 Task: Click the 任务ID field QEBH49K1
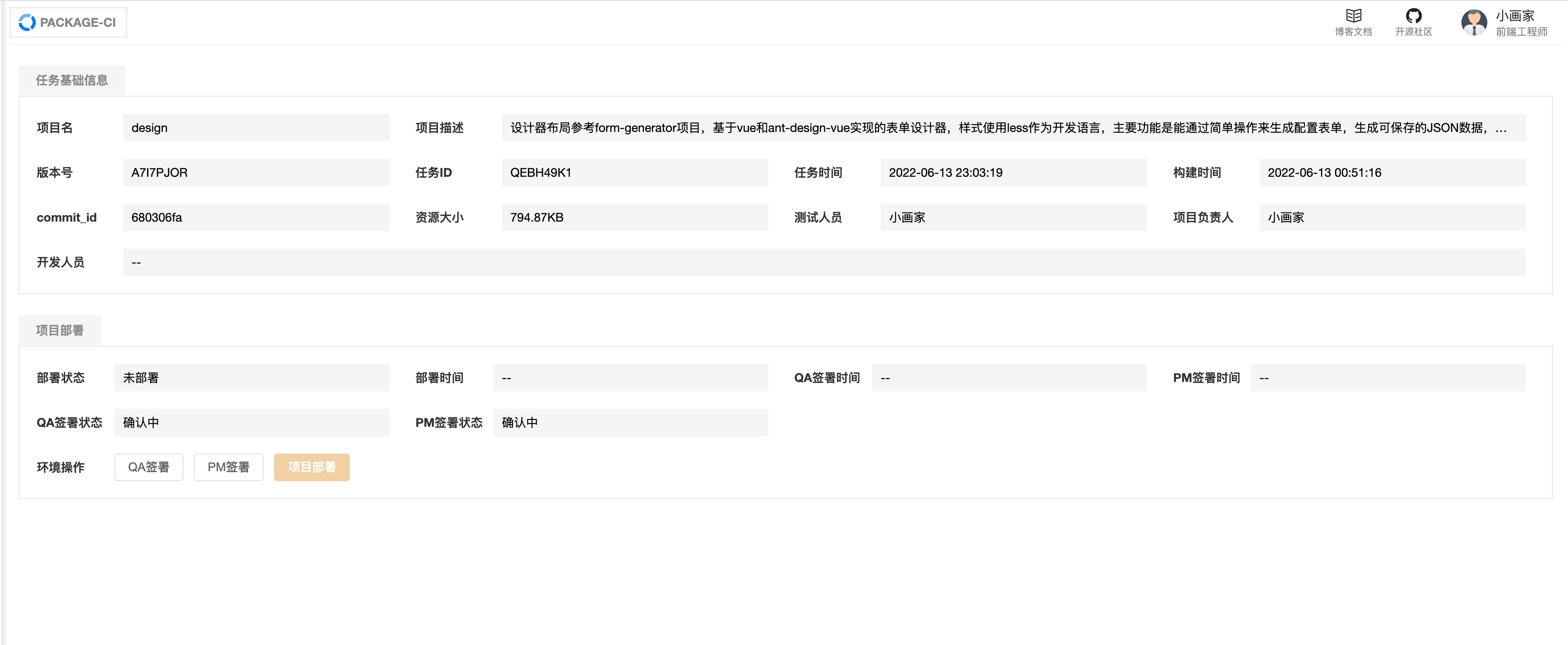[635, 172]
